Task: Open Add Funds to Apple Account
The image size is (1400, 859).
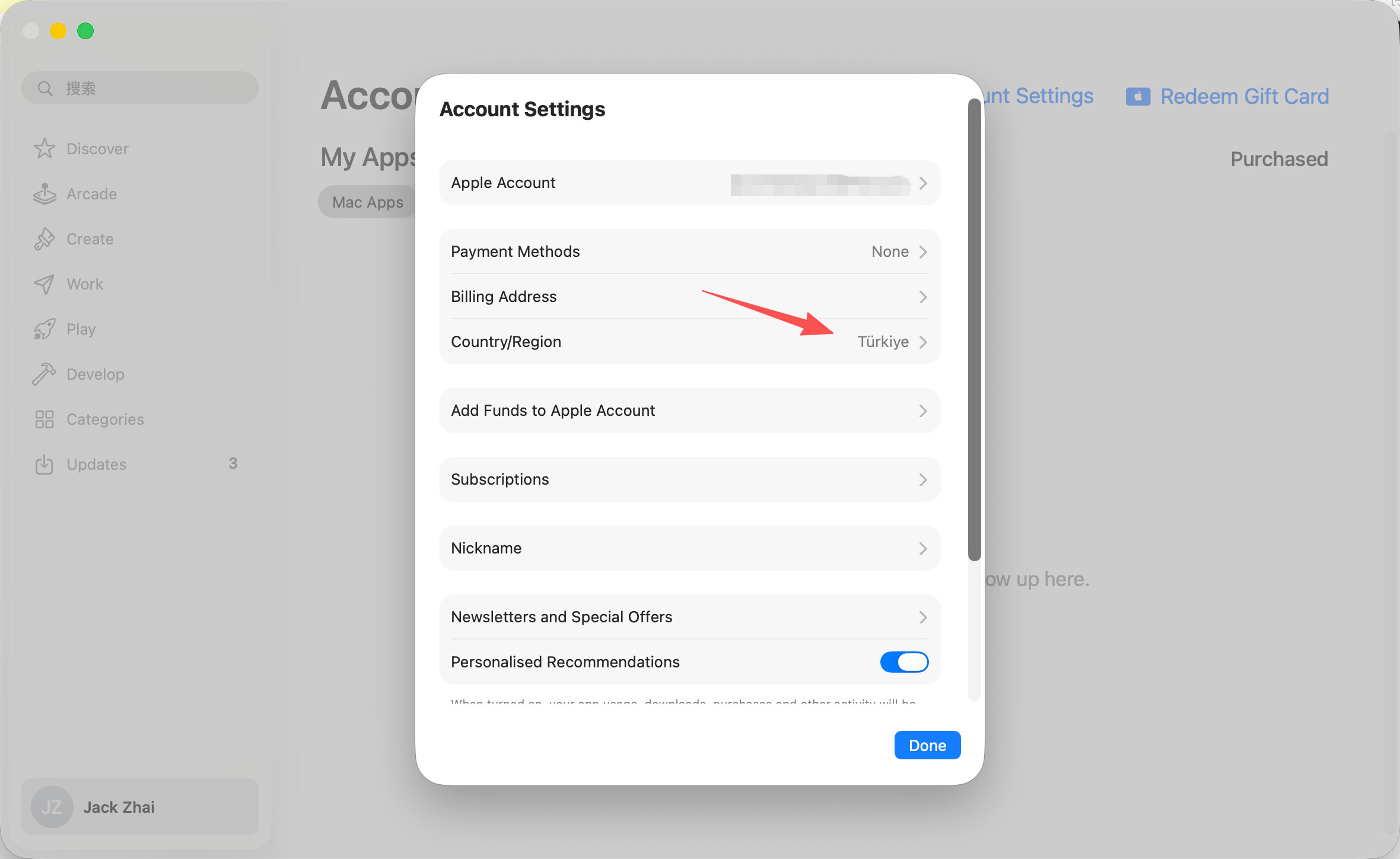Action: click(689, 411)
